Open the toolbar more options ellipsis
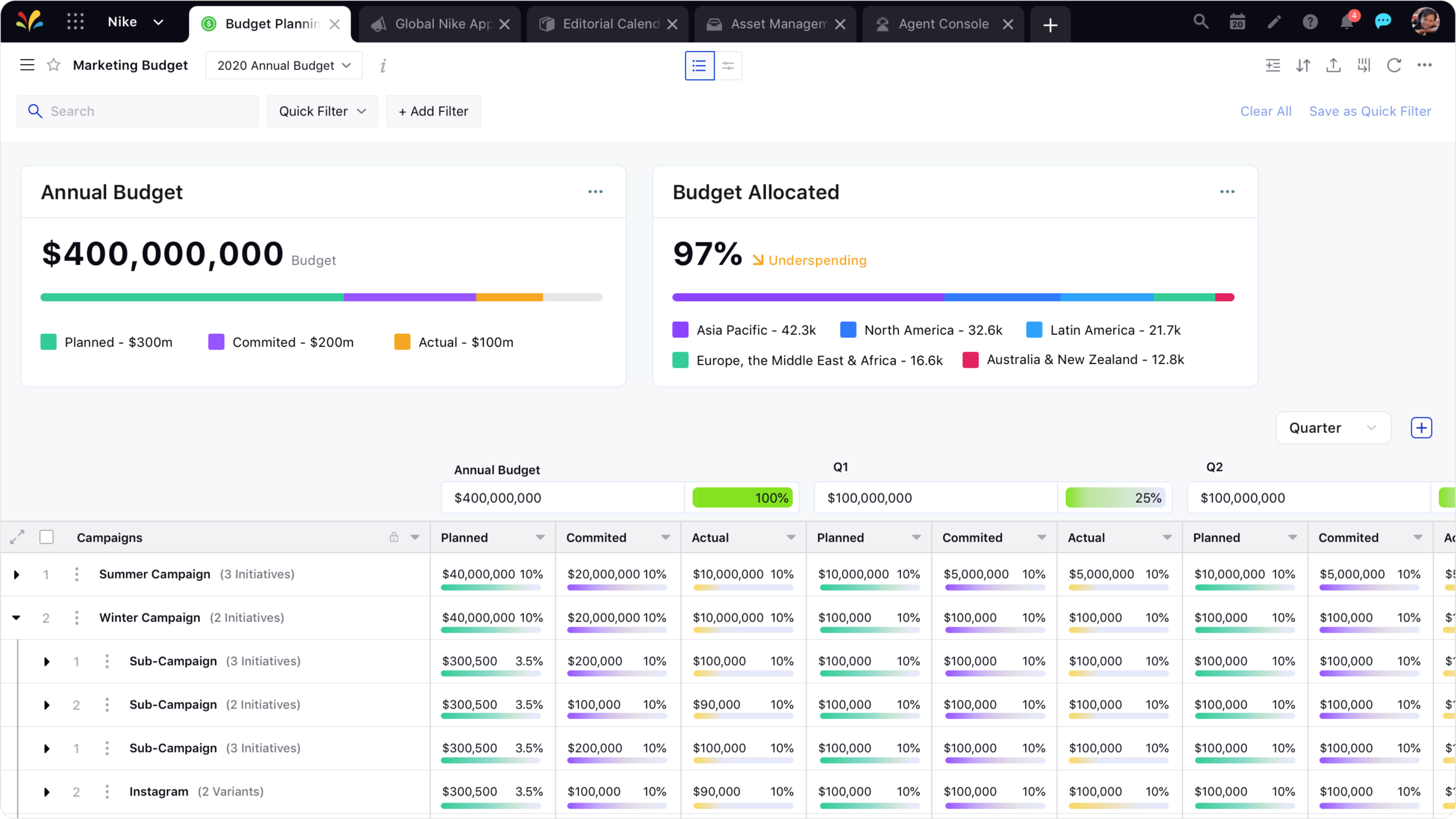The width and height of the screenshot is (1456, 819). point(1425,65)
